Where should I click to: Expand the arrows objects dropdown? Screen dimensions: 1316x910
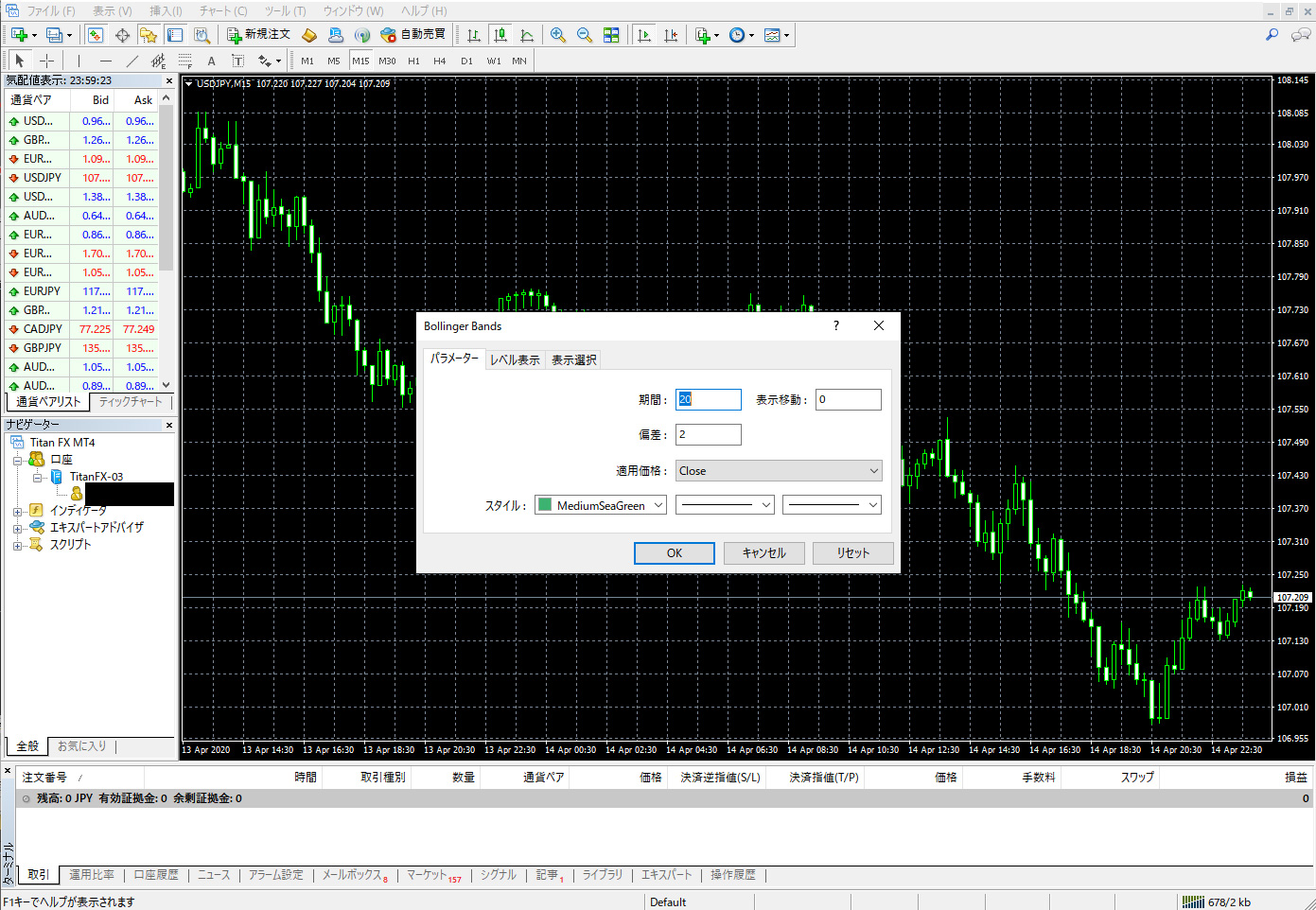tap(278, 61)
